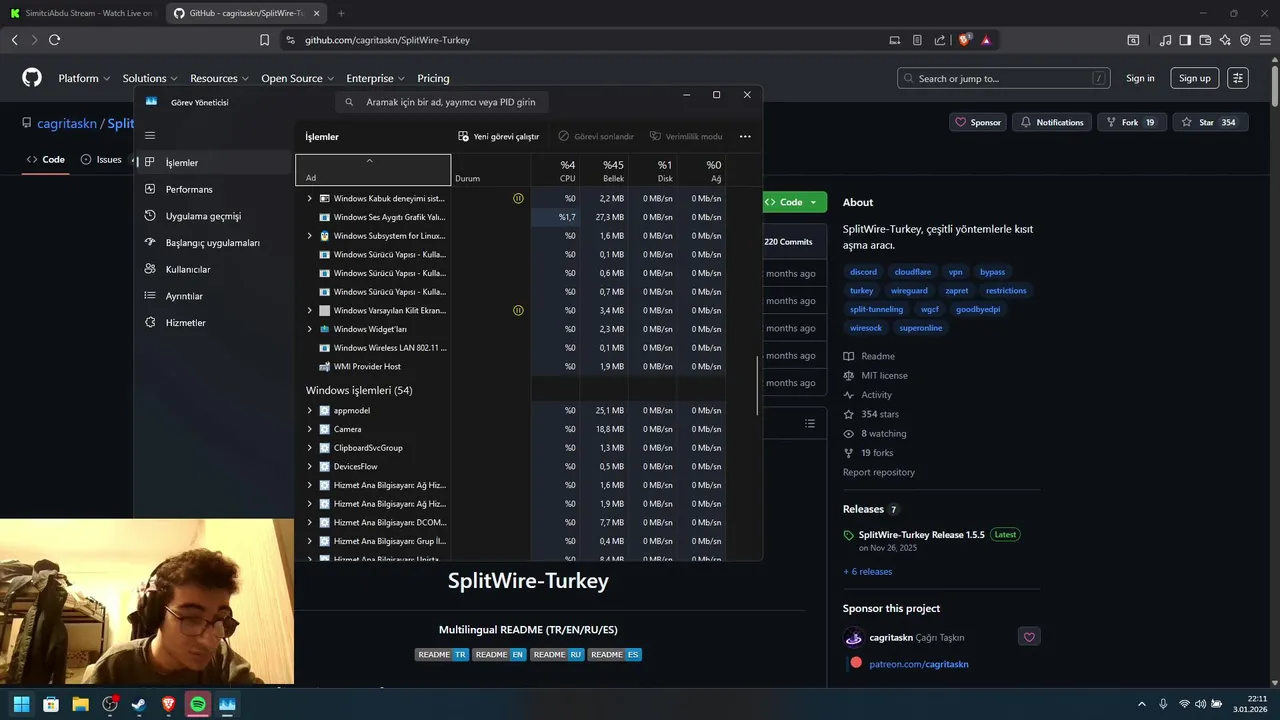Open GitHub Open Source menu
The image size is (1280, 720).
[297, 78]
